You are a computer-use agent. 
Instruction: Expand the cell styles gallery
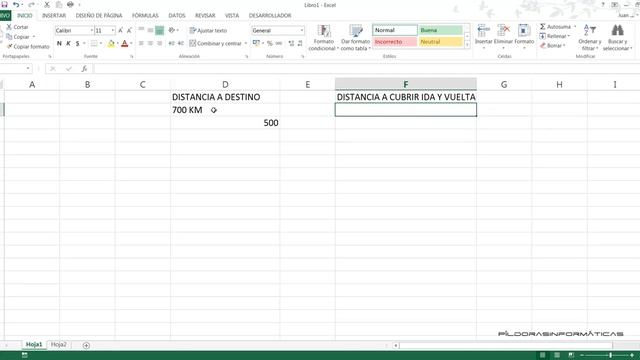(467, 45)
